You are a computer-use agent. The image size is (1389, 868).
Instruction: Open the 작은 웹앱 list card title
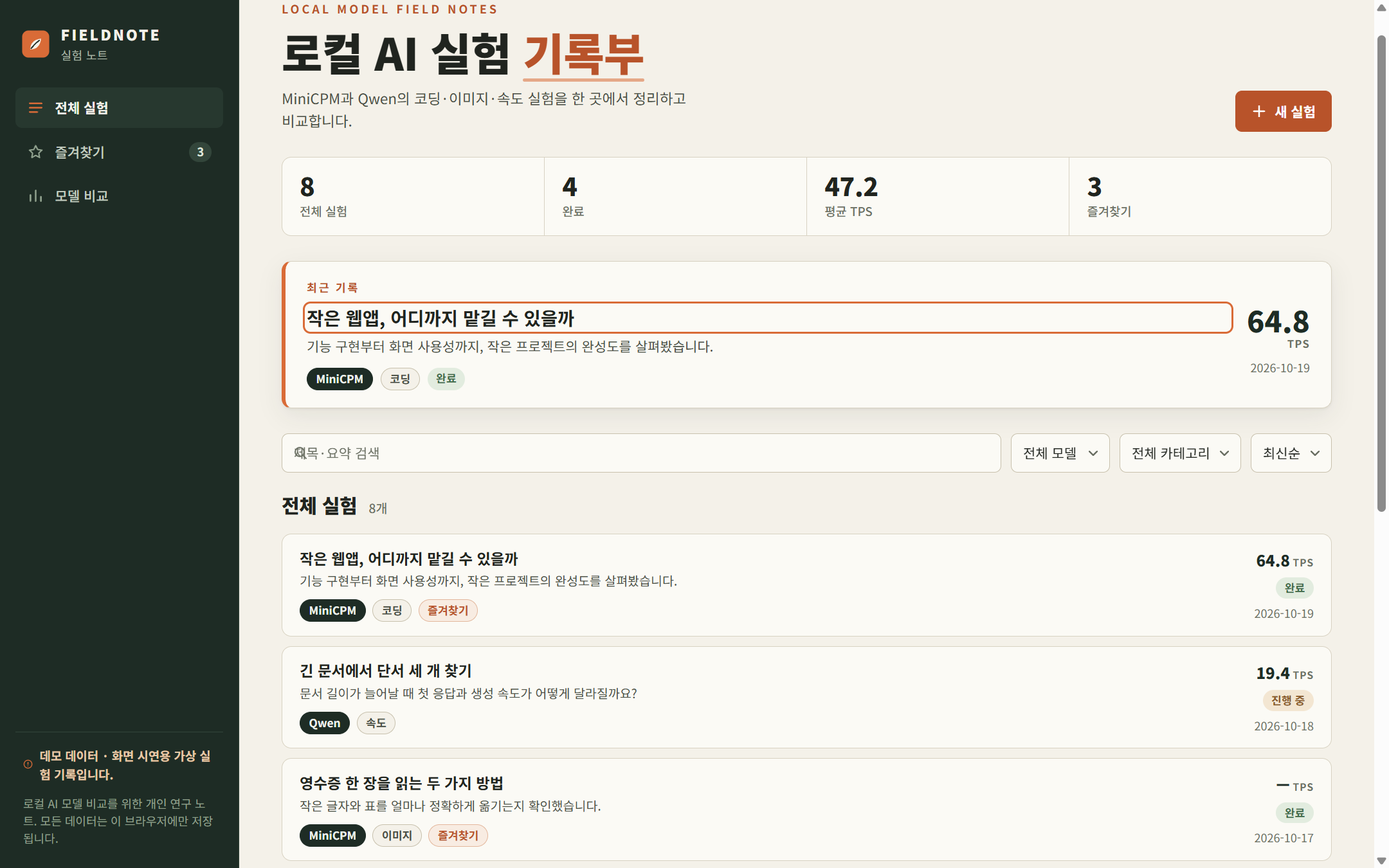(408, 559)
